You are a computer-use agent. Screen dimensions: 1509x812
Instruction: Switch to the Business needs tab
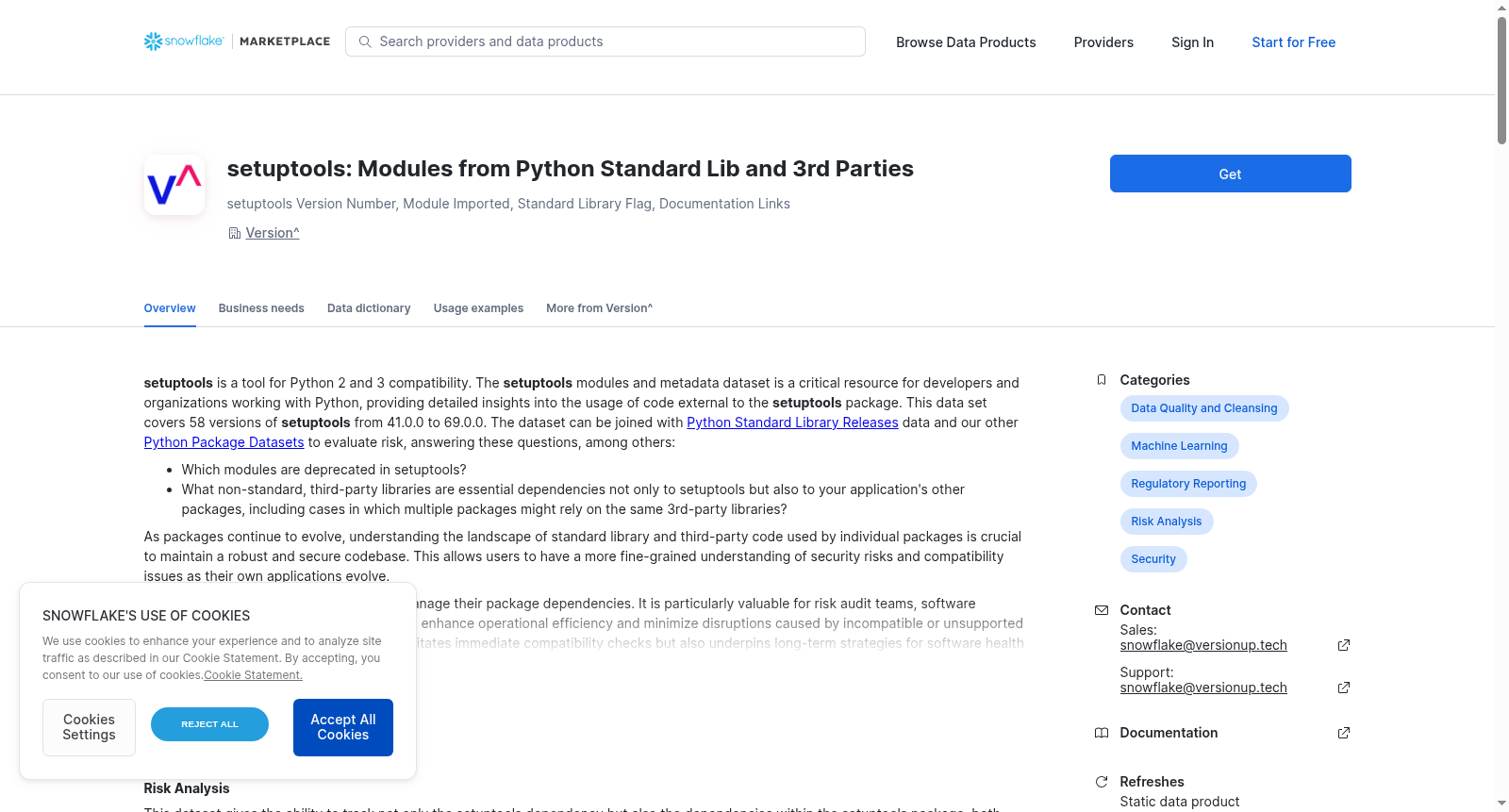pos(261,308)
